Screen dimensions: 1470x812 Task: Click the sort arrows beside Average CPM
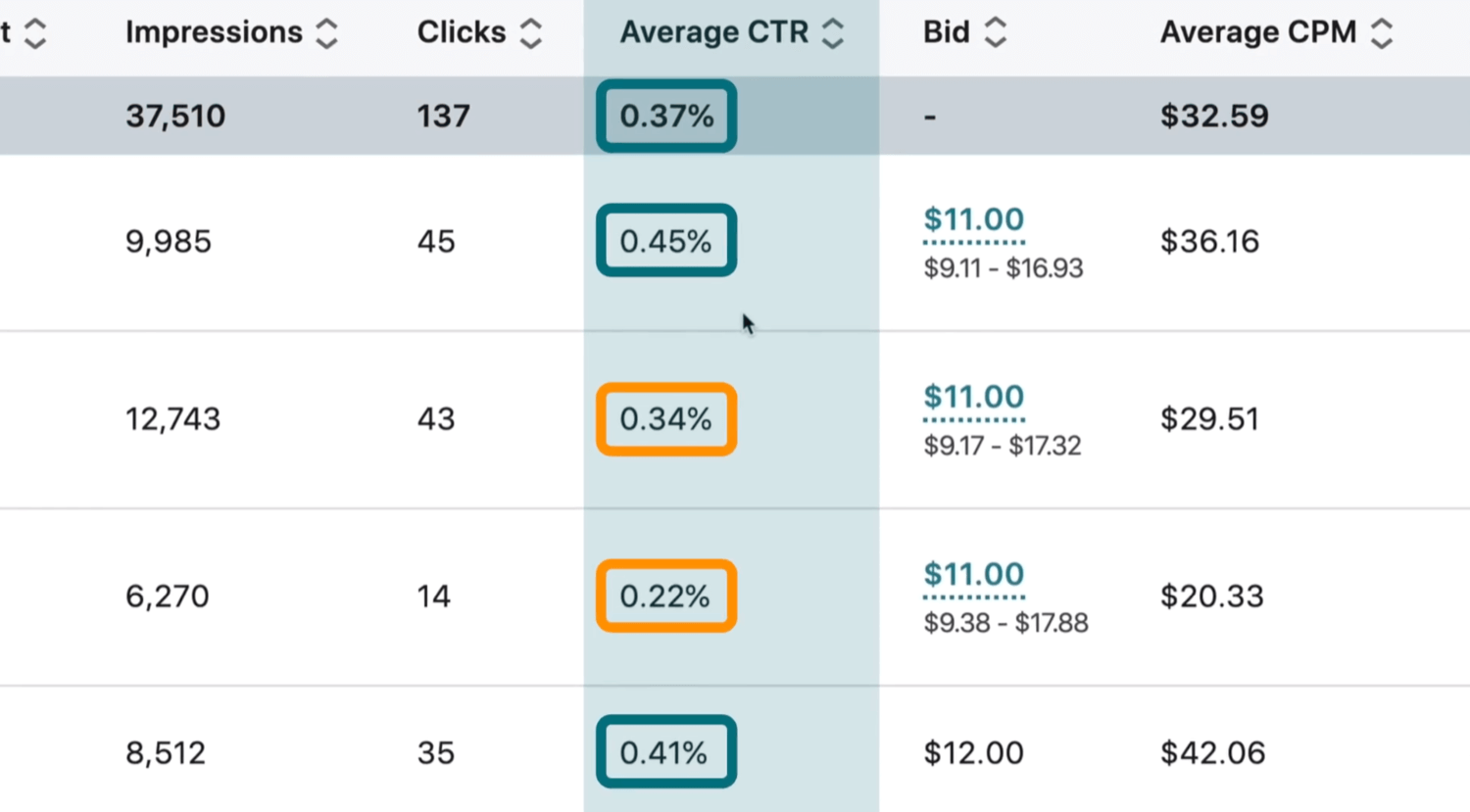(1381, 33)
